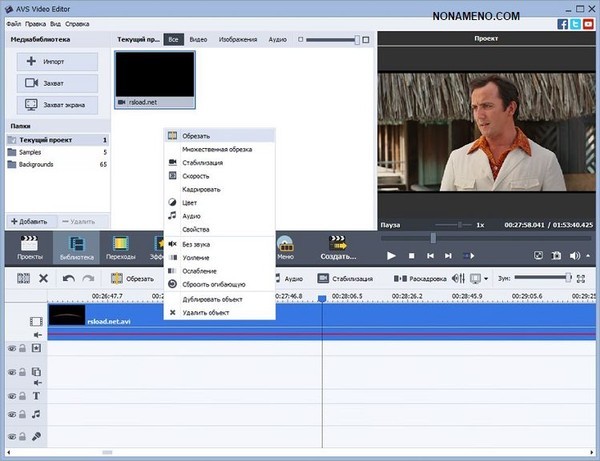This screenshot has height=461, width=600.
Task: Click the Redo arrow in timeline toolbar
Action: 88,279
